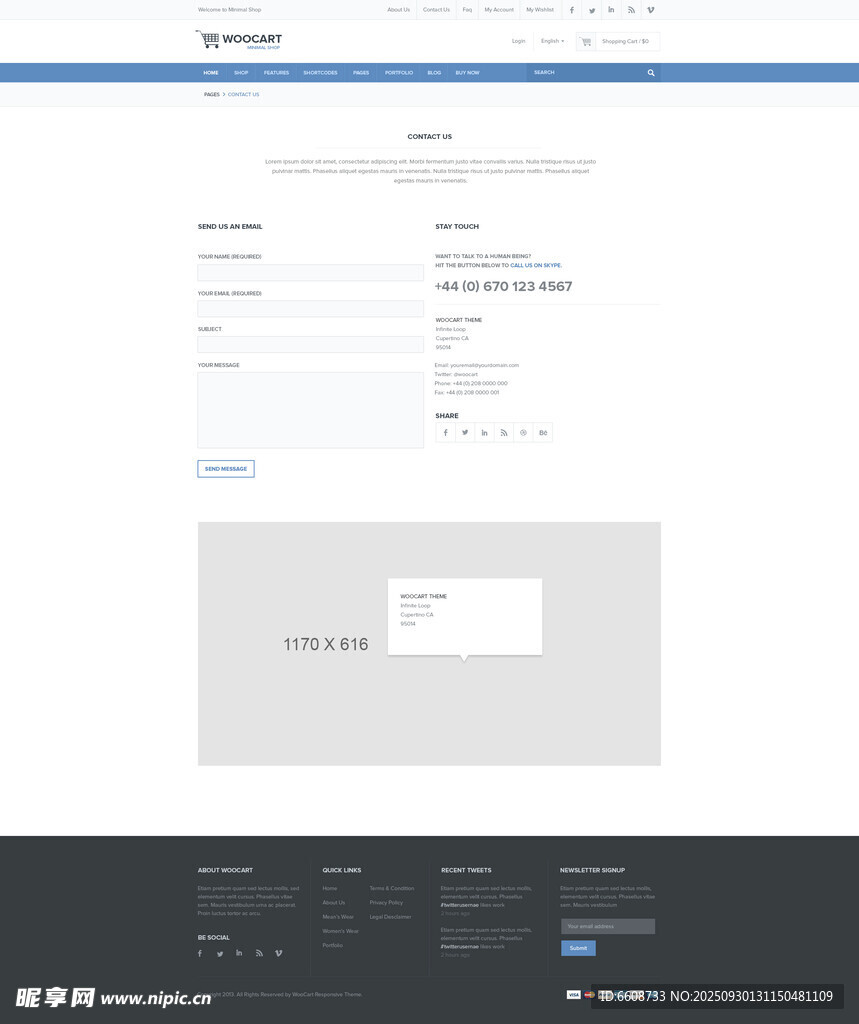Click the WooCart logo
Viewport: 859px width, 1024px height.
[240, 40]
